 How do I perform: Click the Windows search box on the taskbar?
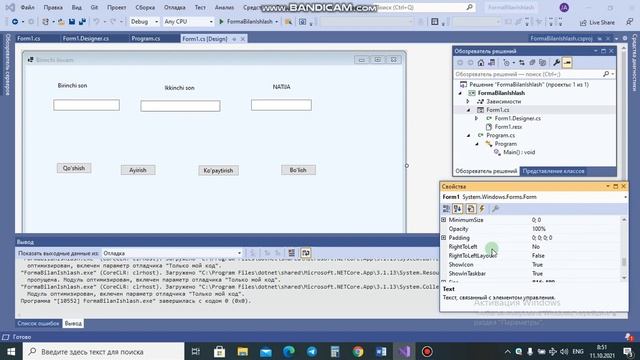tap(104, 351)
